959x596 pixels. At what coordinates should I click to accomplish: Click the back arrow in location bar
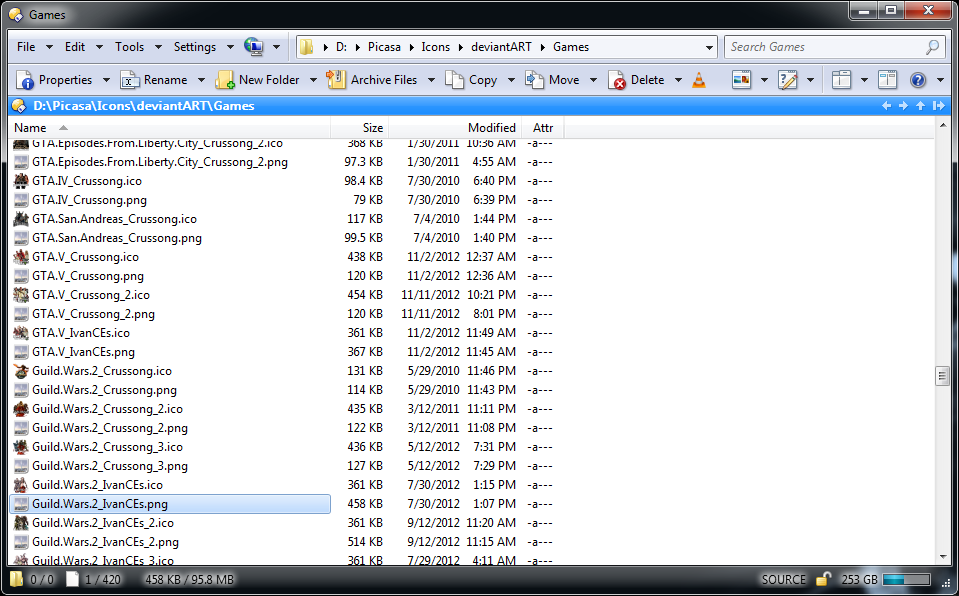coord(887,106)
